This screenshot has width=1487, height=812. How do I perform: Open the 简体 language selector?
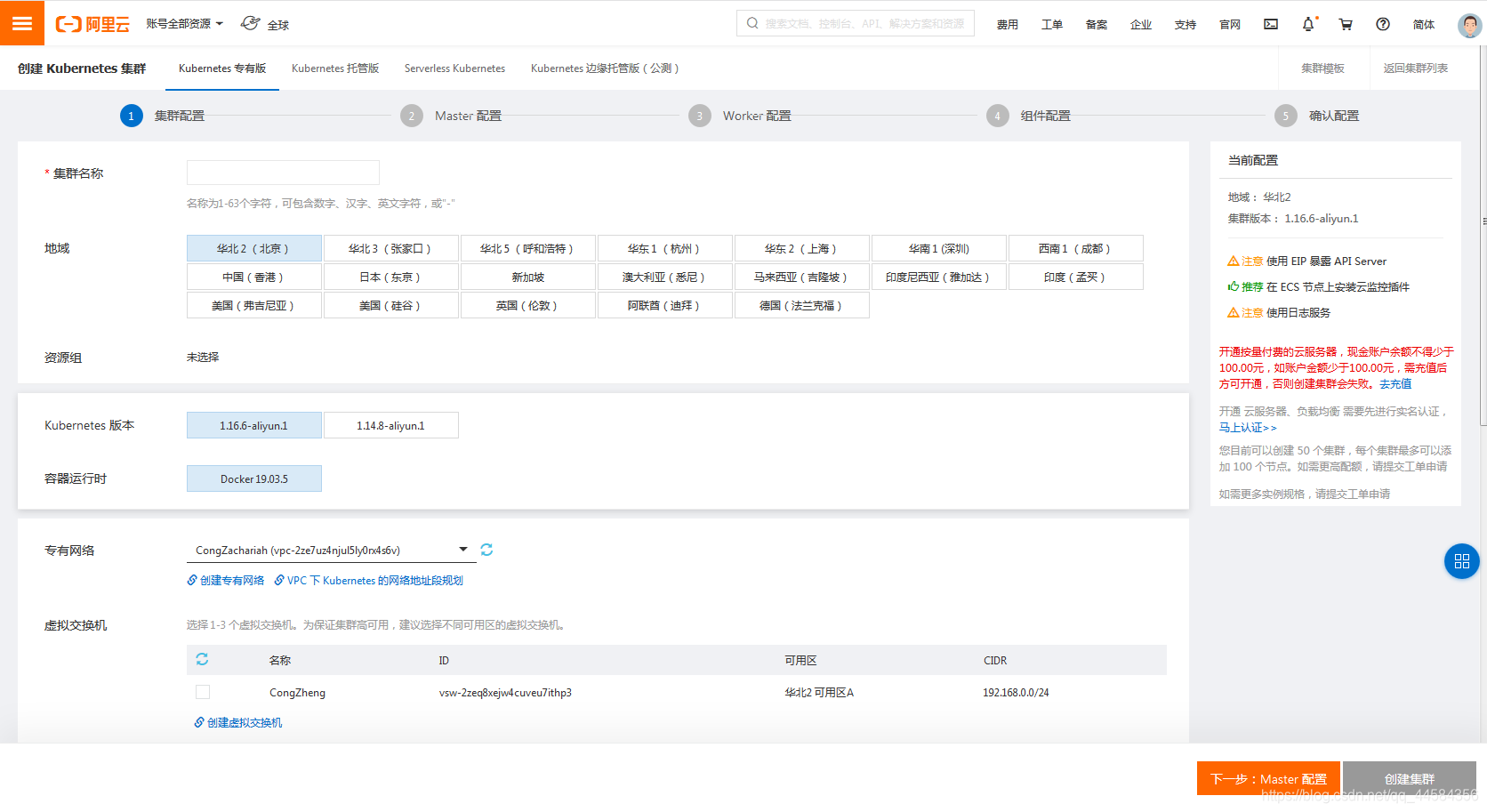click(1424, 24)
